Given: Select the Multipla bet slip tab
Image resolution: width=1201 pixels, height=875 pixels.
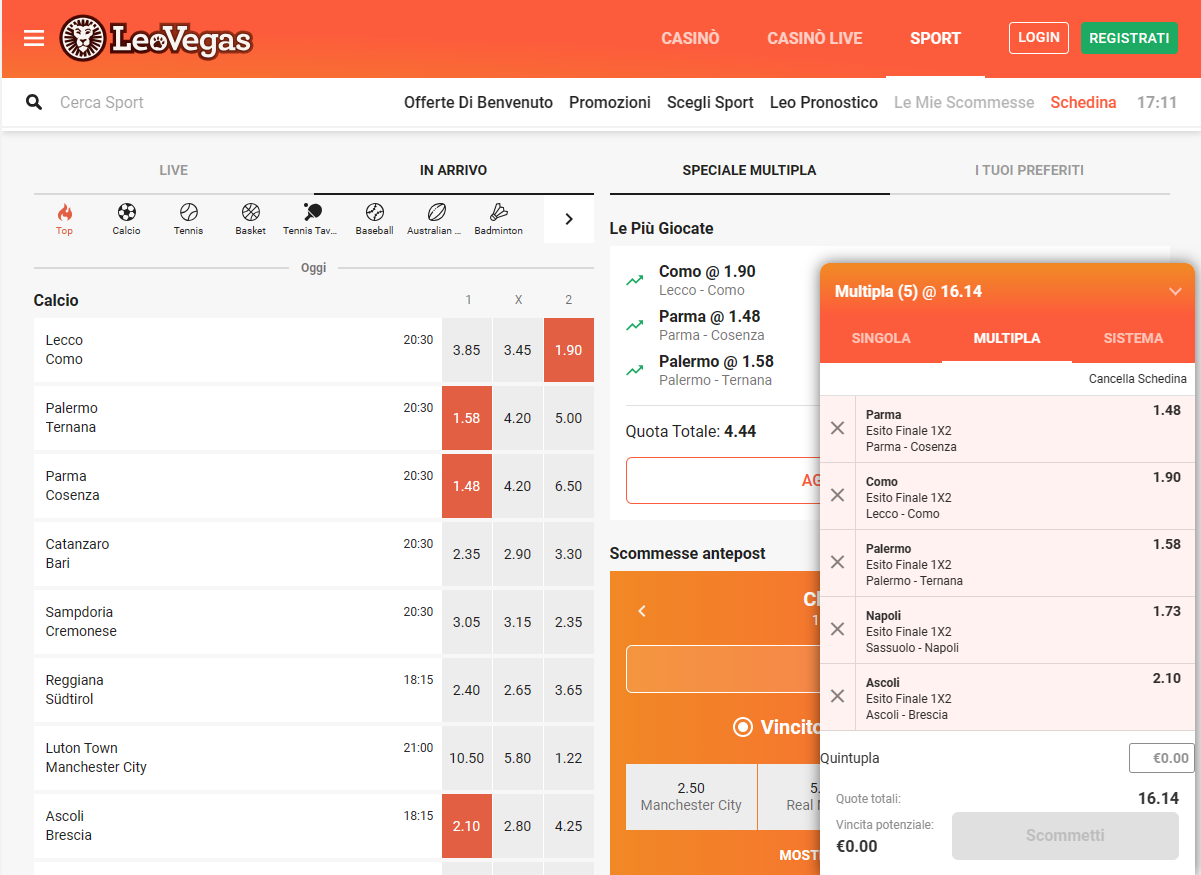Looking at the screenshot, I should tap(1007, 338).
